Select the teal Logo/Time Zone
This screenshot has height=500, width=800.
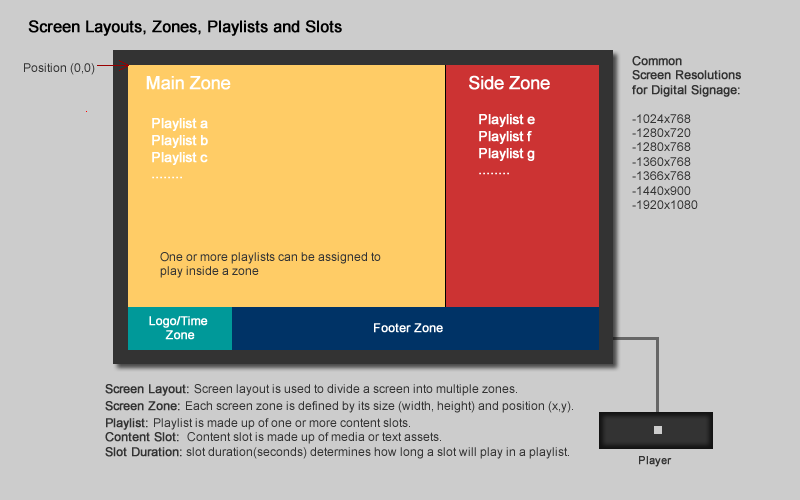click(x=180, y=328)
